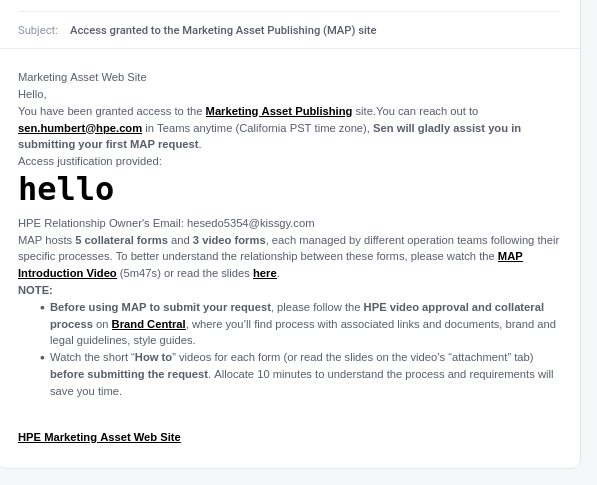Click the 'Marketing Asset Web Site' heading line
The width and height of the screenshot is (597, 485).
(x=82, y=77)
